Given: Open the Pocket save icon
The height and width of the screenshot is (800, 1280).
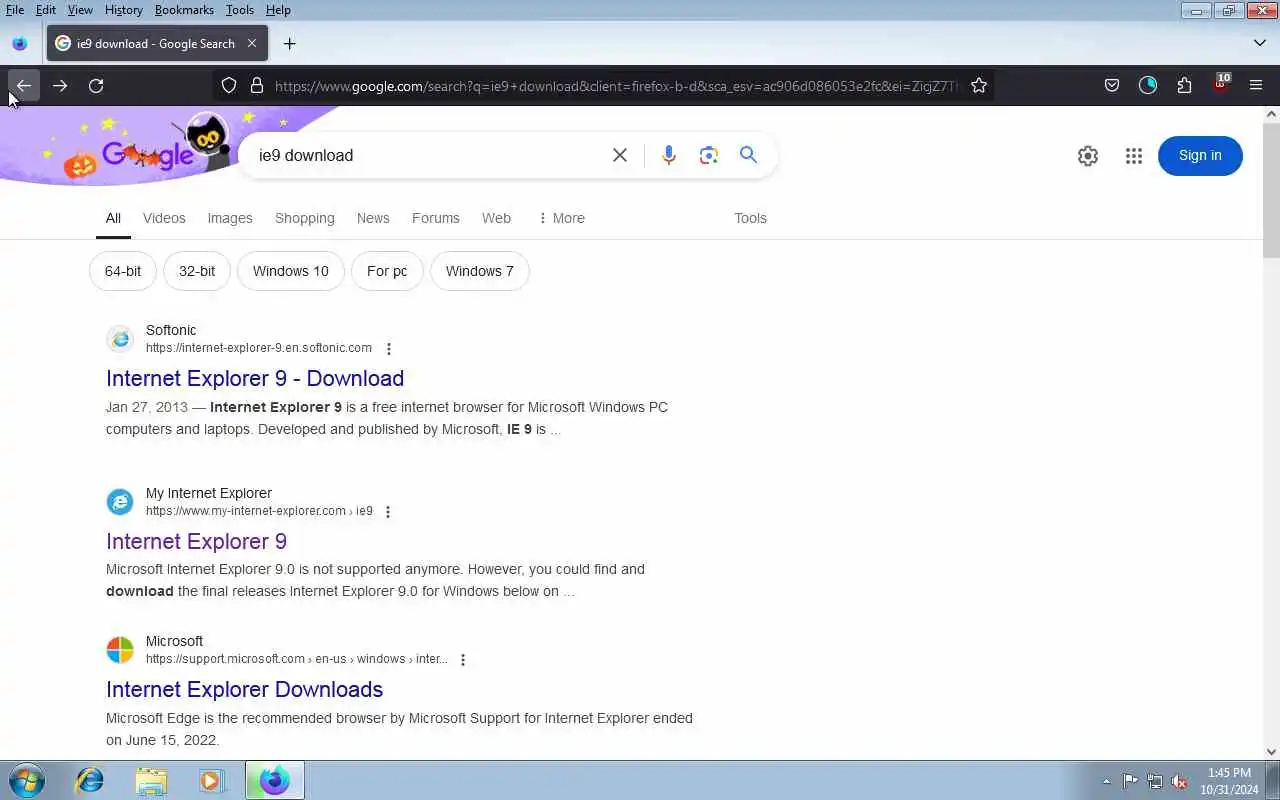Looking at the screenshot, I should pos(1112,86).
